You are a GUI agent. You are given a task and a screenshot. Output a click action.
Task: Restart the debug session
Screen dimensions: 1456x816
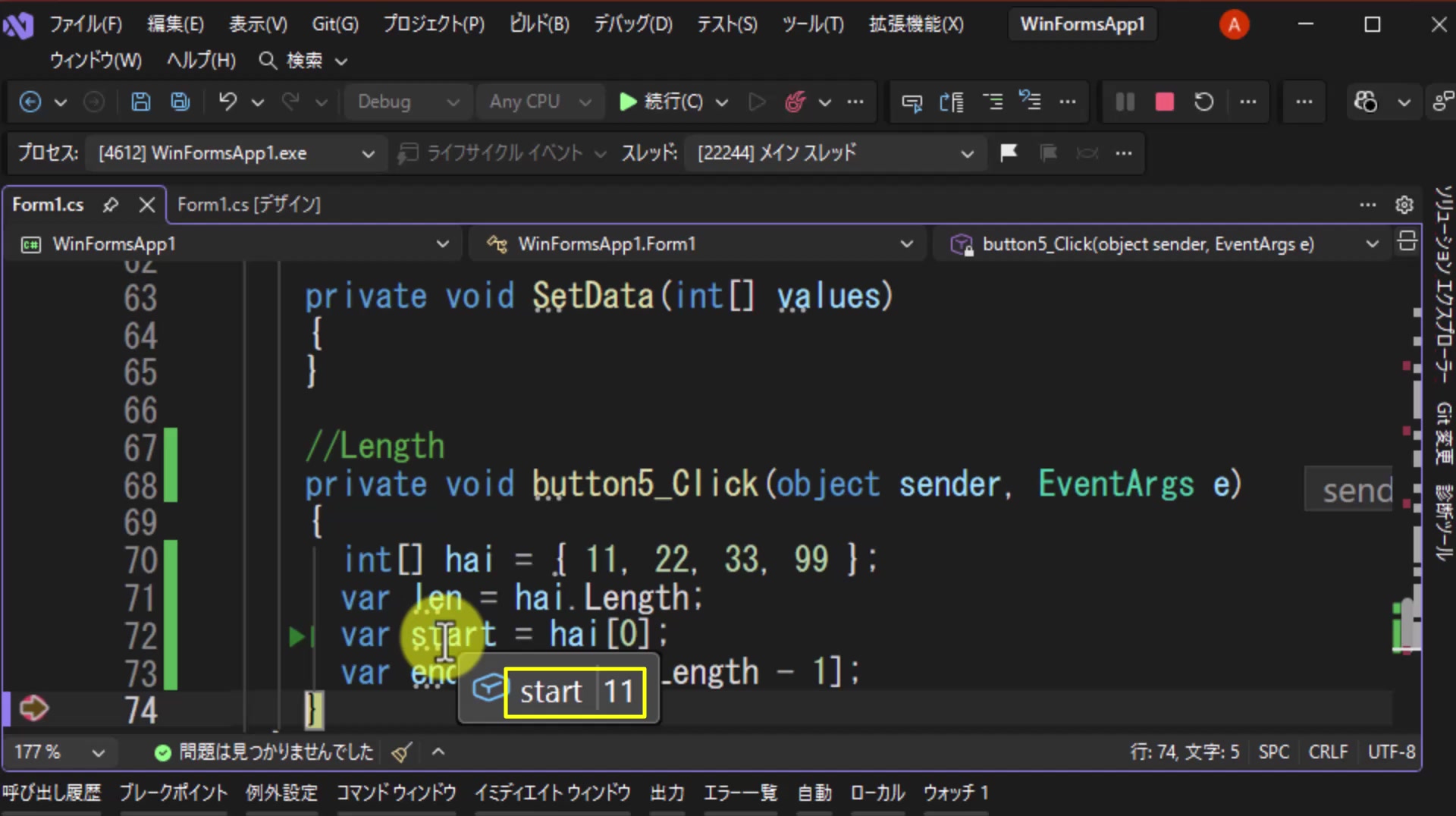coord(1204,102)
